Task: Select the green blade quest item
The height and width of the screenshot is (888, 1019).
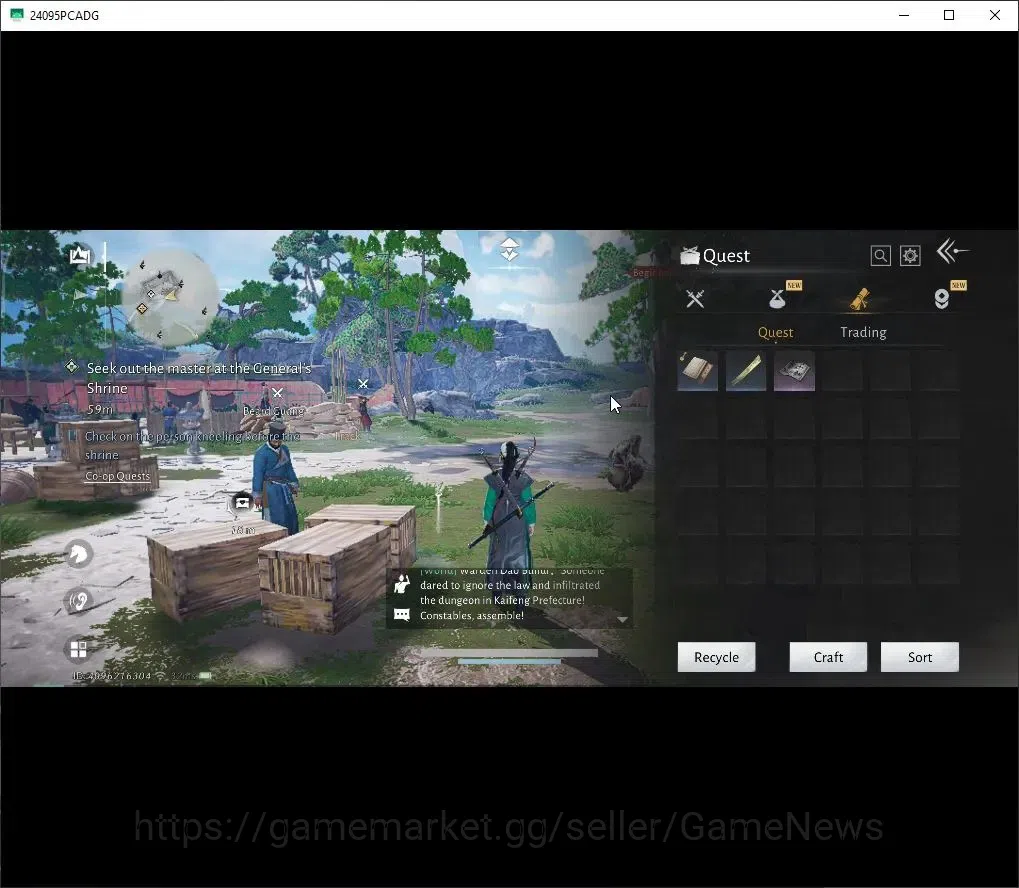Action: point(745,371)
